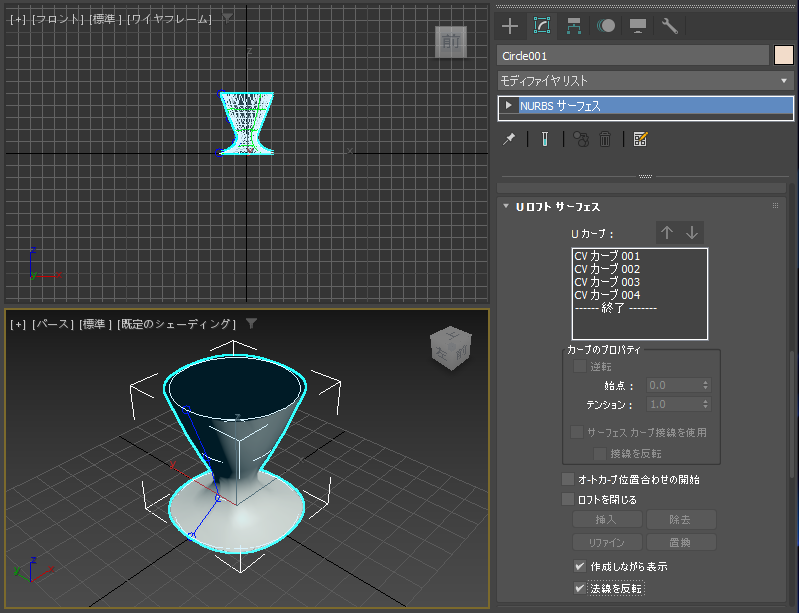Click the object color swatch
The image size is (799, 613).
click(784, 56)
